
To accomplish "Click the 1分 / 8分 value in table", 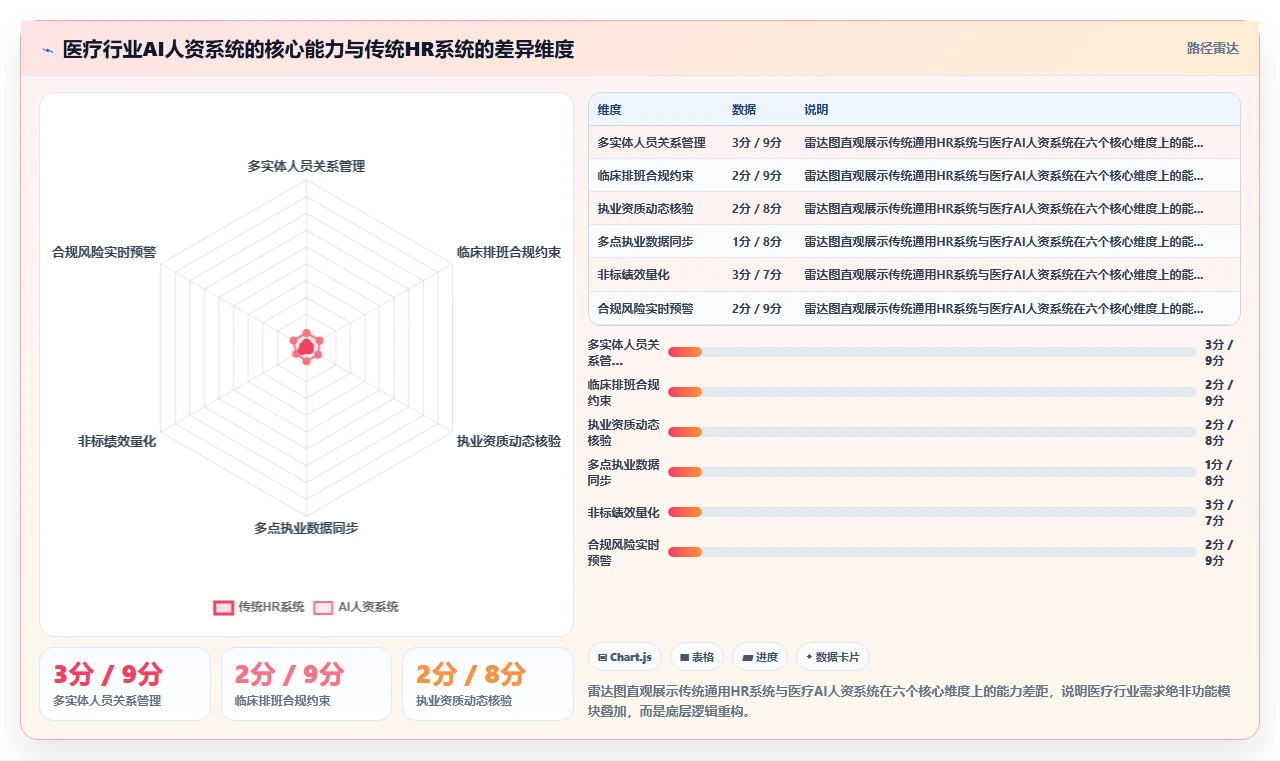I will 757,242.
